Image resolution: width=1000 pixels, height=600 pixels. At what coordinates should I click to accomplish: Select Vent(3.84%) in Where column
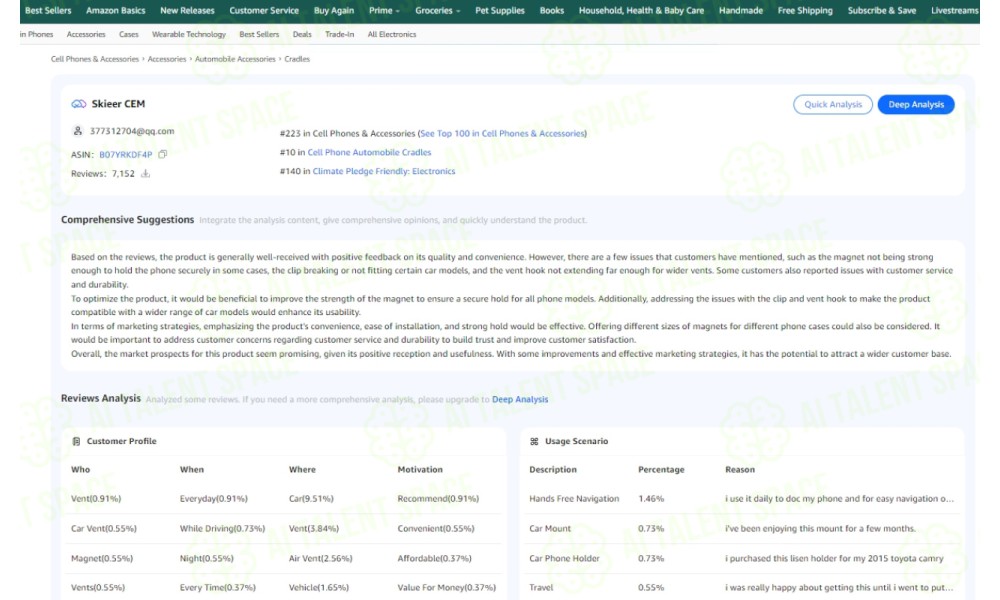(313, 529)
